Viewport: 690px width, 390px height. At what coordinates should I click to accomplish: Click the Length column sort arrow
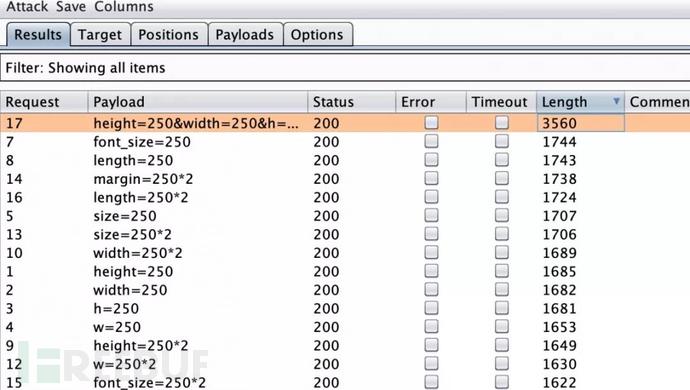(617, 101)
